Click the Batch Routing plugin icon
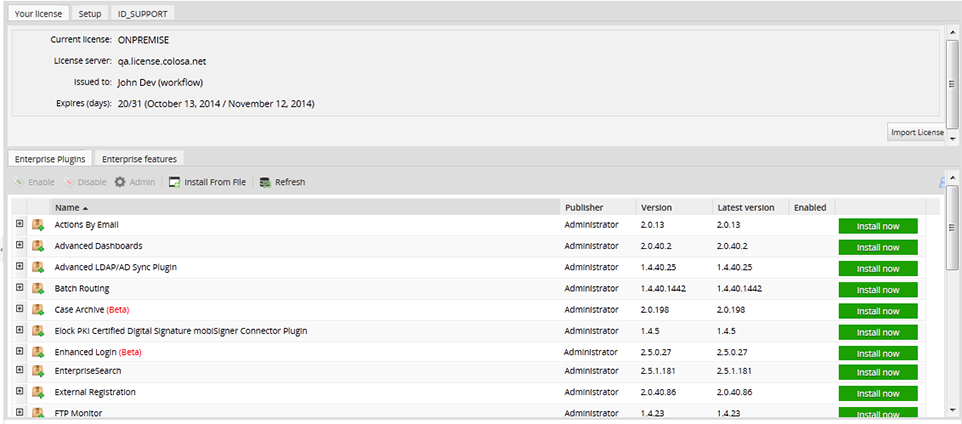This screenshot has height=424, width=962. coord(38,288)
